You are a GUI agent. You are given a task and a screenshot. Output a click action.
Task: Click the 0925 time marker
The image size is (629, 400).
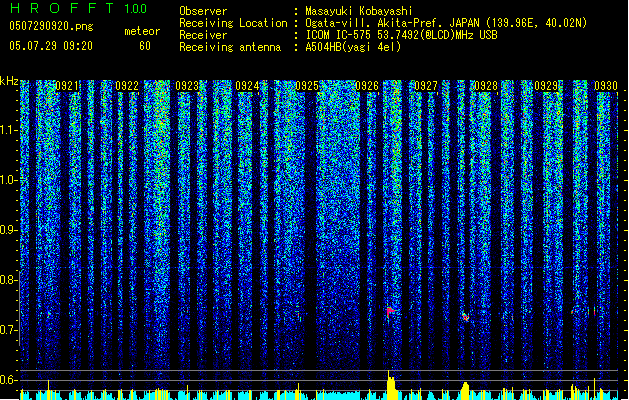(307, 86)
